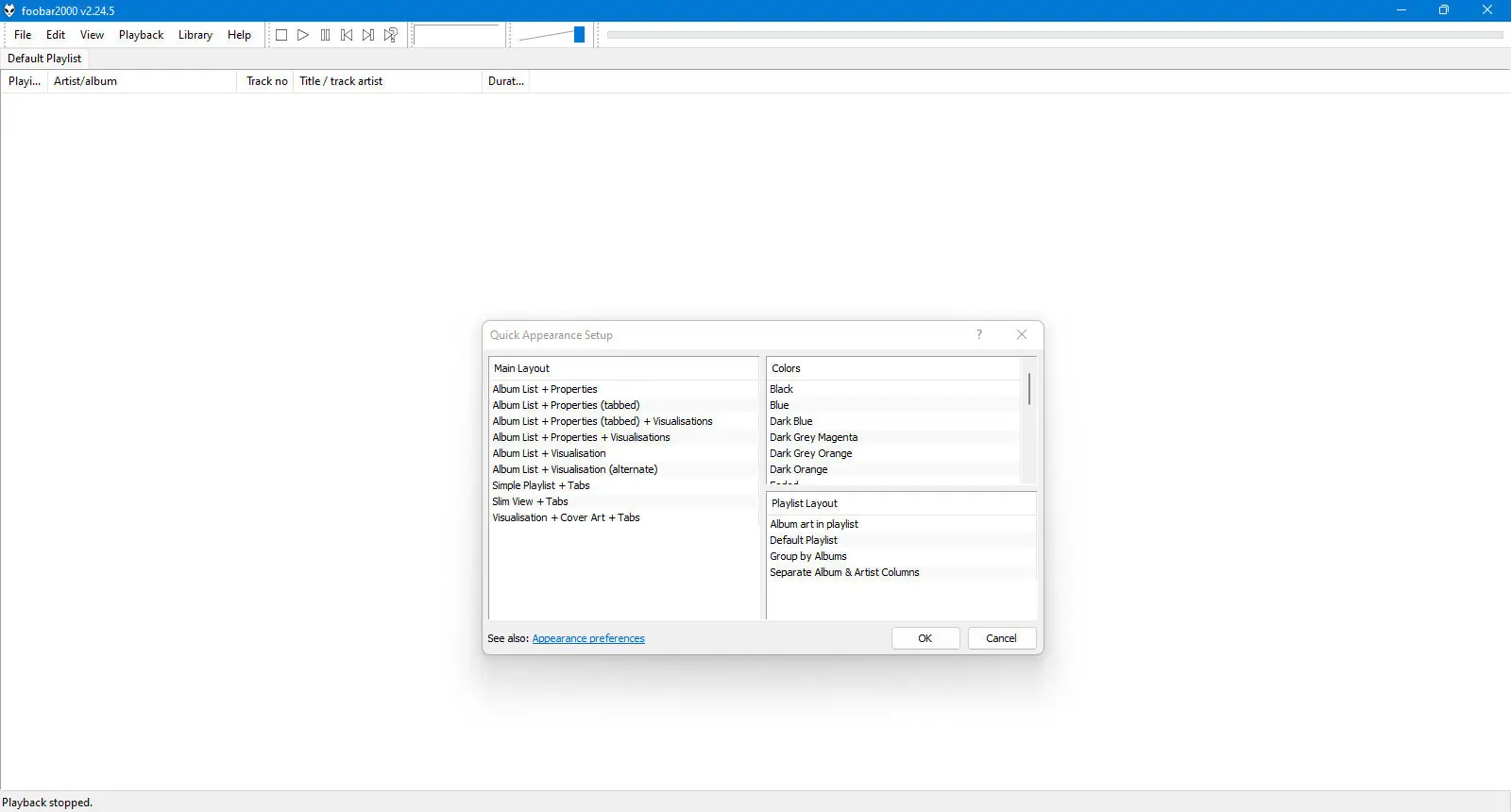Select the Dark Grey Magenta color scheme
Image resolution: width=1511 pixels, height=812 pixels.
pyautogui.click(x=894, y=437)
